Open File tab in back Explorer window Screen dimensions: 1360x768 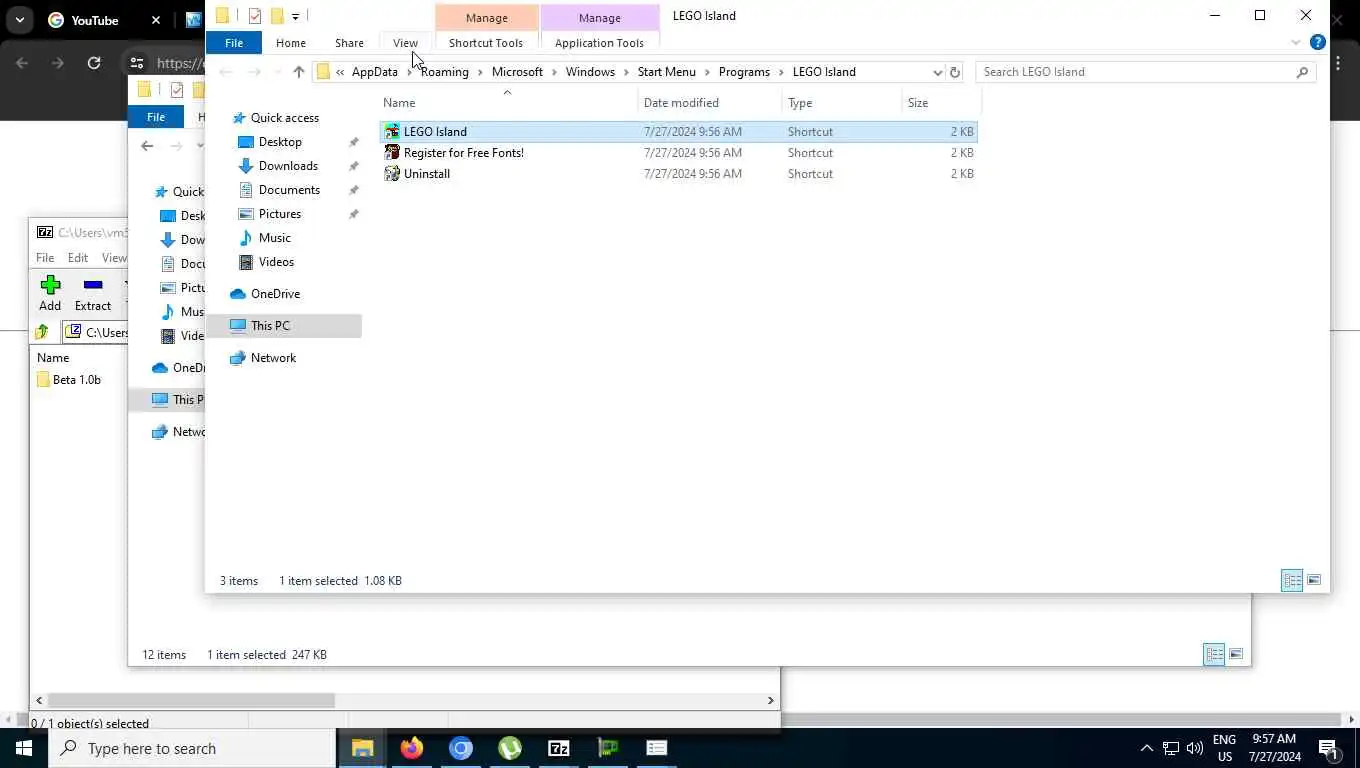click(156, 117)
